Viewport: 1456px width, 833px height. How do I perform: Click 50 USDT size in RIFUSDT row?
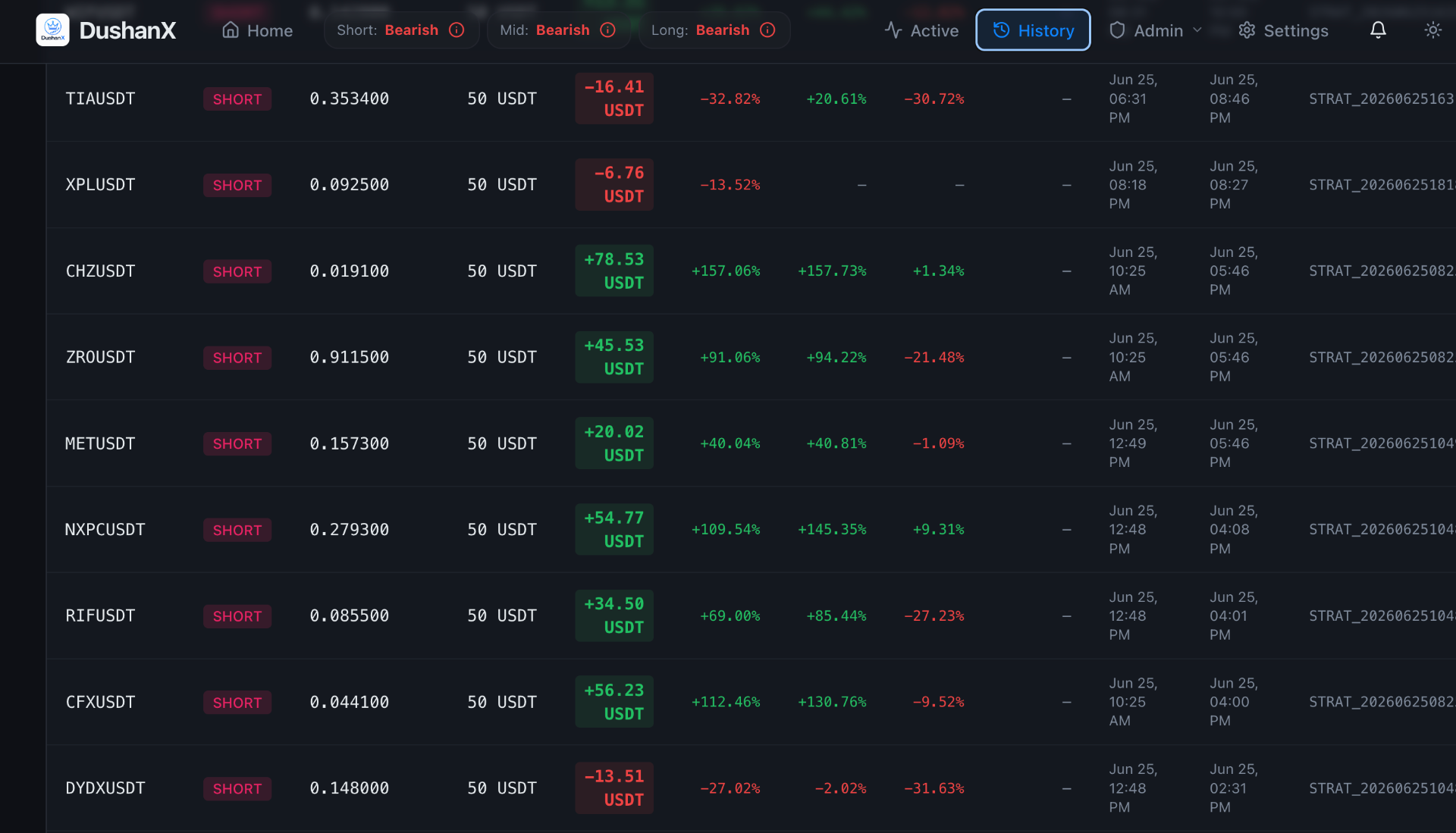pos(502,615)
